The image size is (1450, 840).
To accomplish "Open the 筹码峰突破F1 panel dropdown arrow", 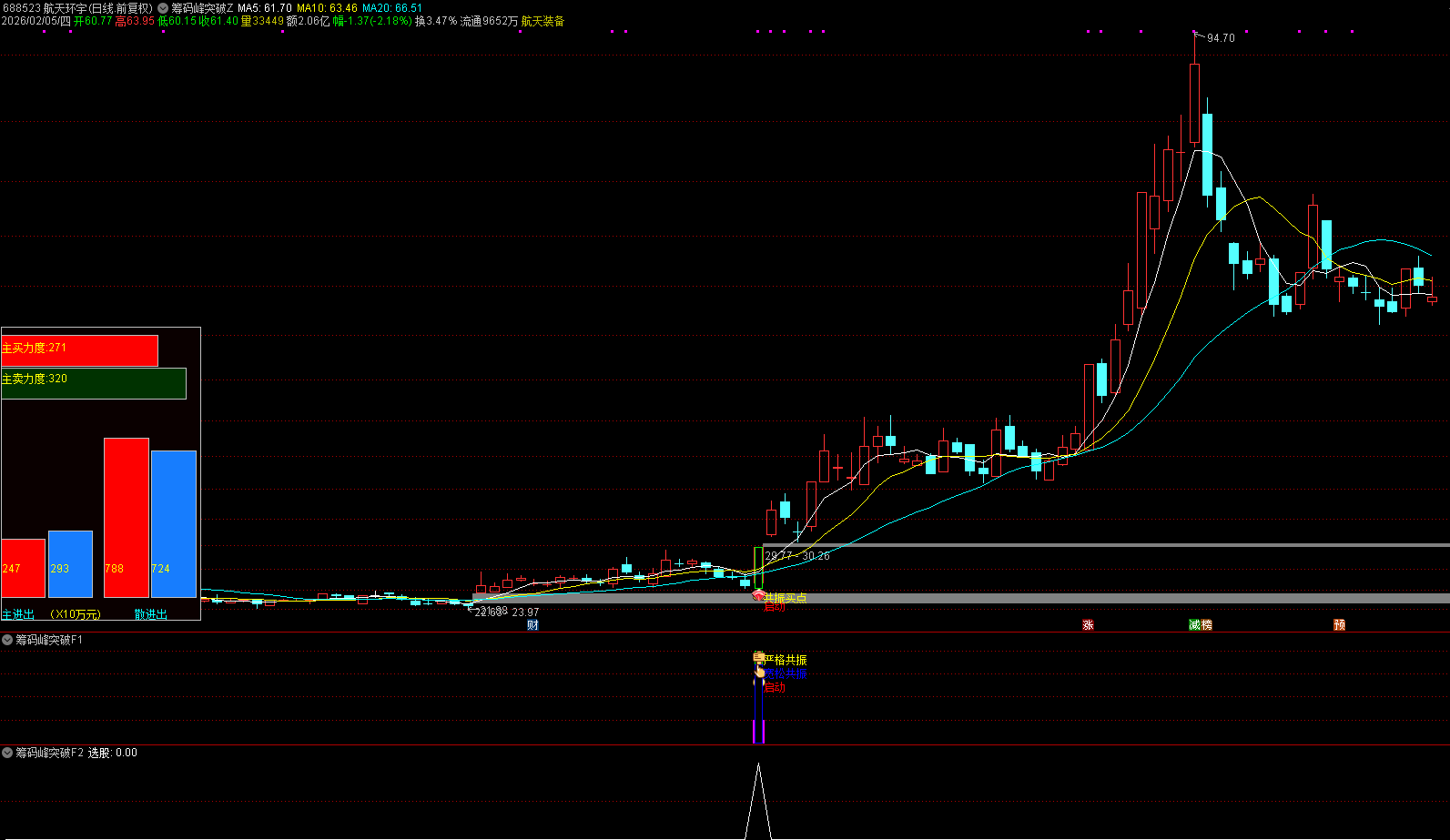I will click(x=7, y=640).
